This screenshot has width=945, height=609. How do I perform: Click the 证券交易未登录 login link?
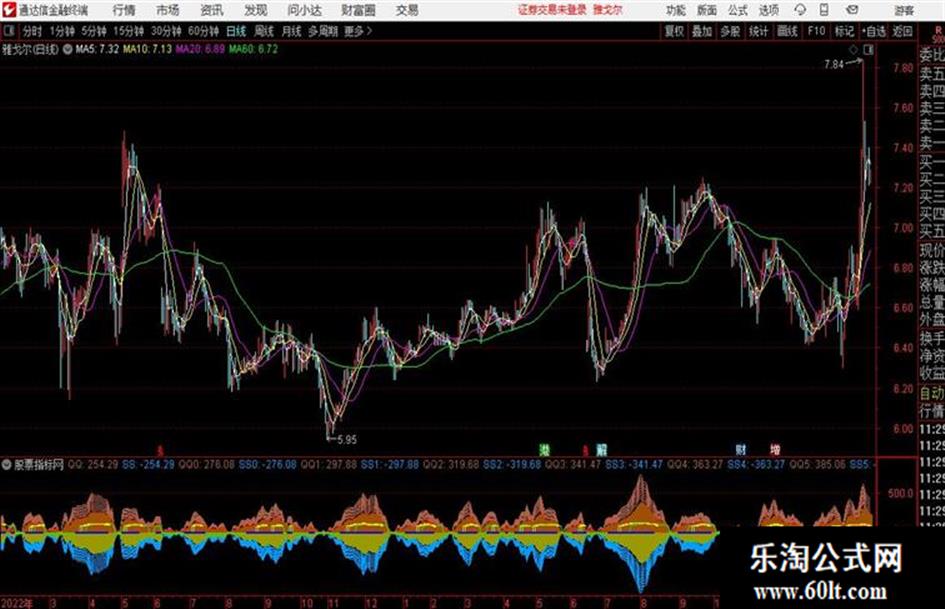click(553, 10)
